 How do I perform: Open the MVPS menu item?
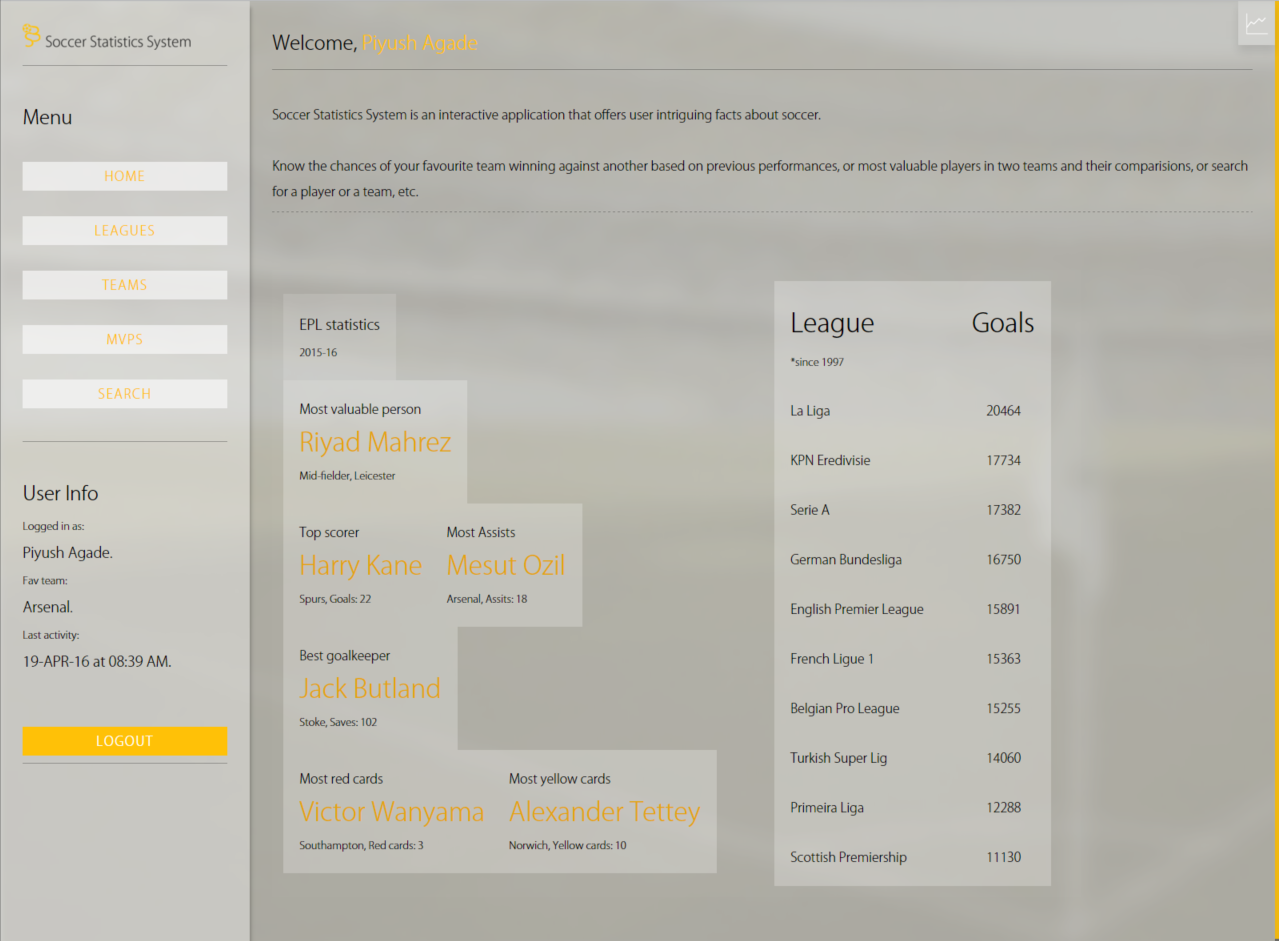click(125, 339)
